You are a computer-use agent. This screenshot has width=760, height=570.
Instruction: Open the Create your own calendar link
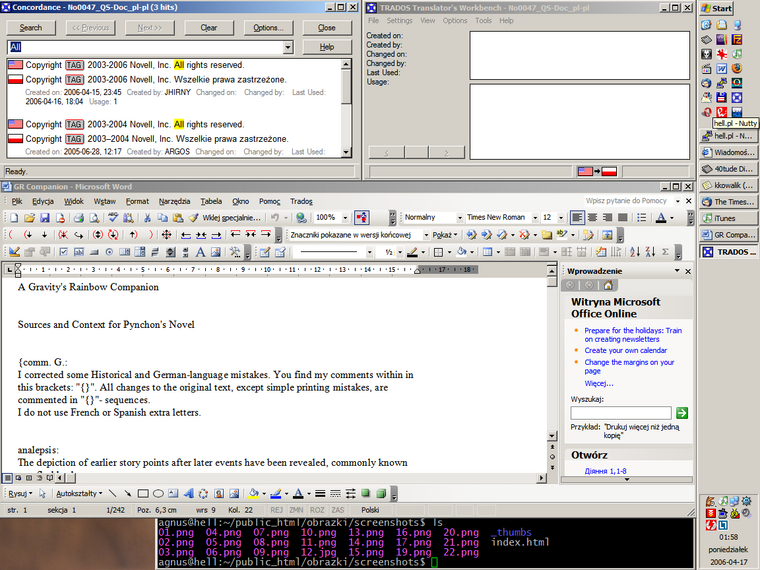[x=625, y=350]
